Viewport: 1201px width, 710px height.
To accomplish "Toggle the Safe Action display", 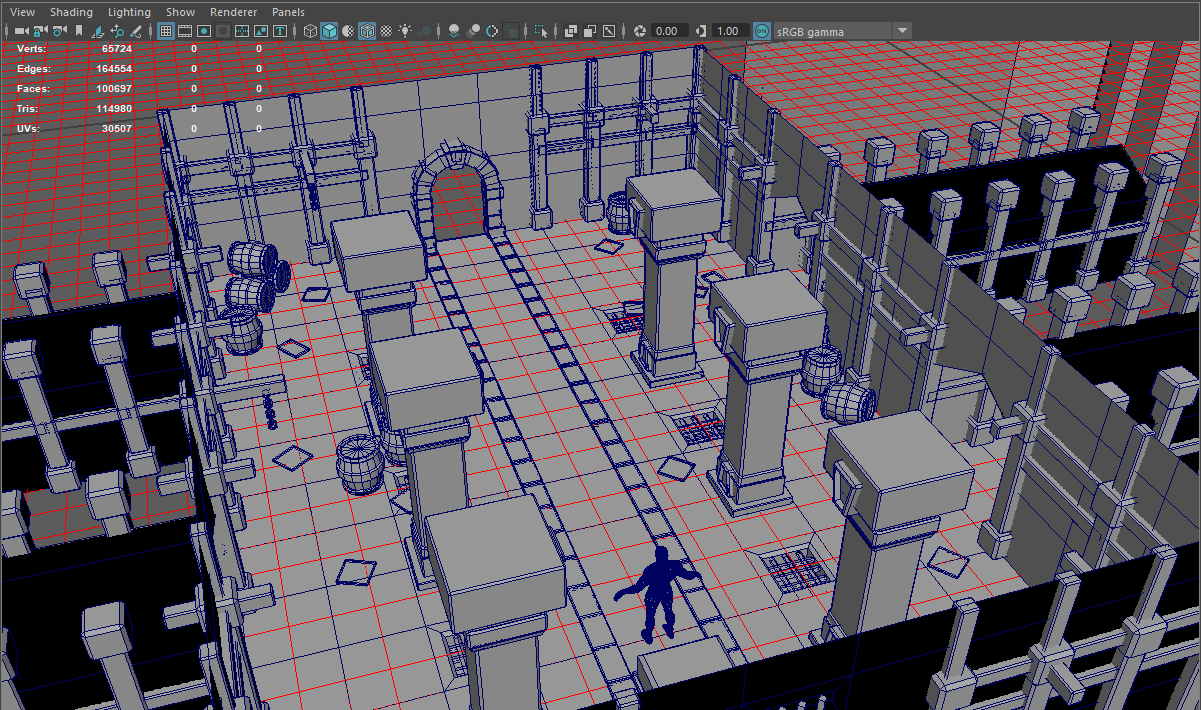I will 261,31.
